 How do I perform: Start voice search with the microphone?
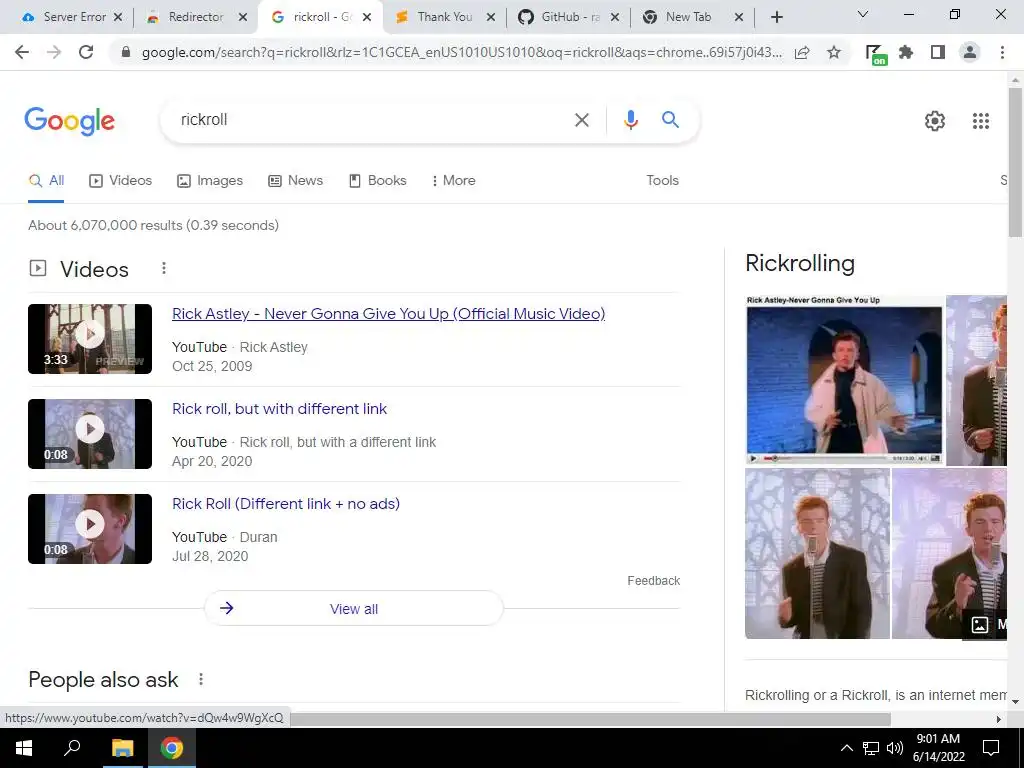click(x=630, y=120)
